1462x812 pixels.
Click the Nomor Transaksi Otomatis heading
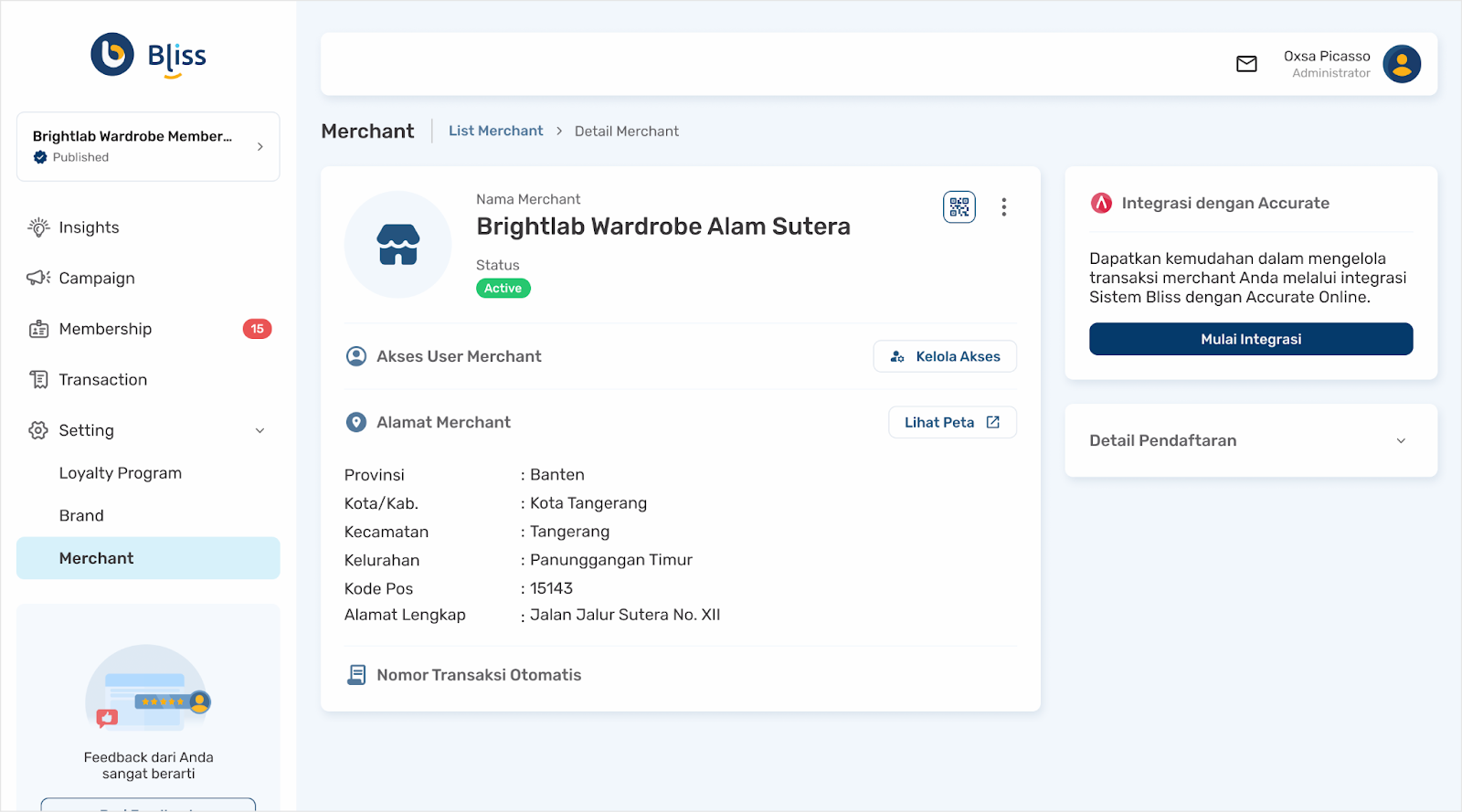(479, 675)
